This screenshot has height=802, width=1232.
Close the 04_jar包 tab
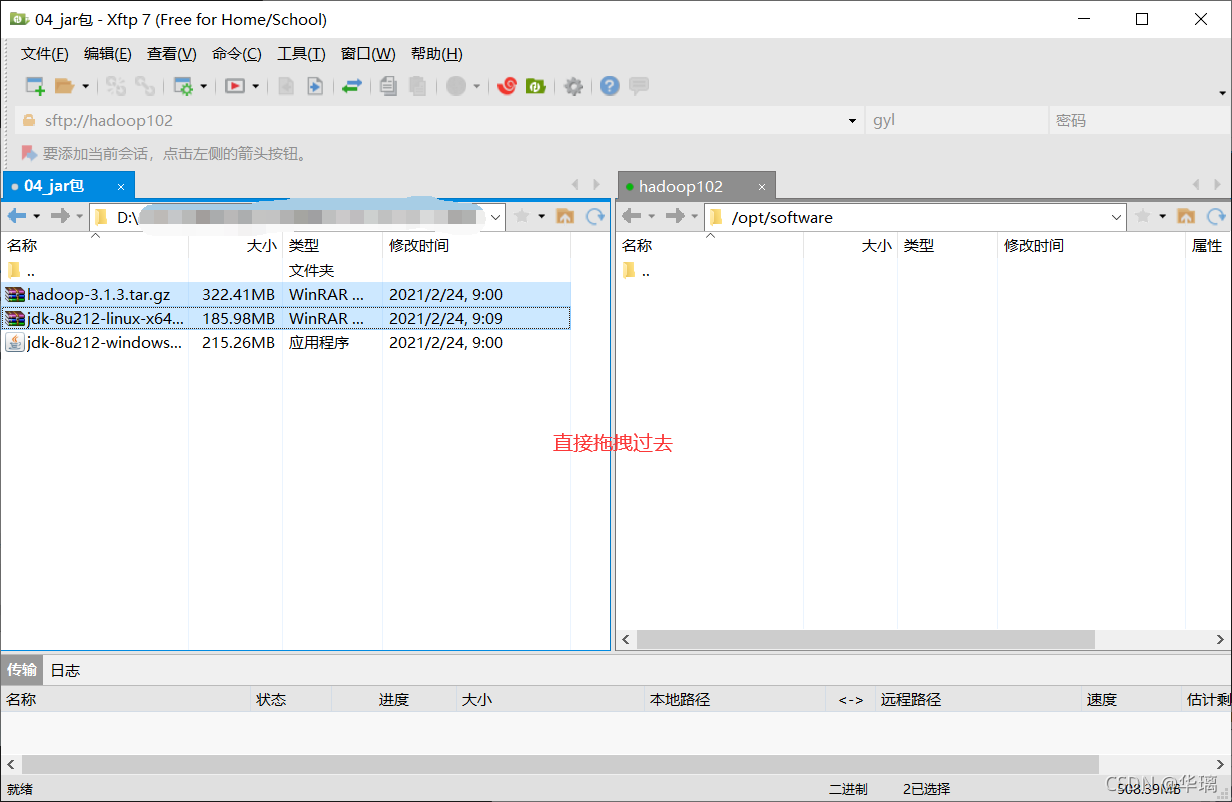[121, 187]
